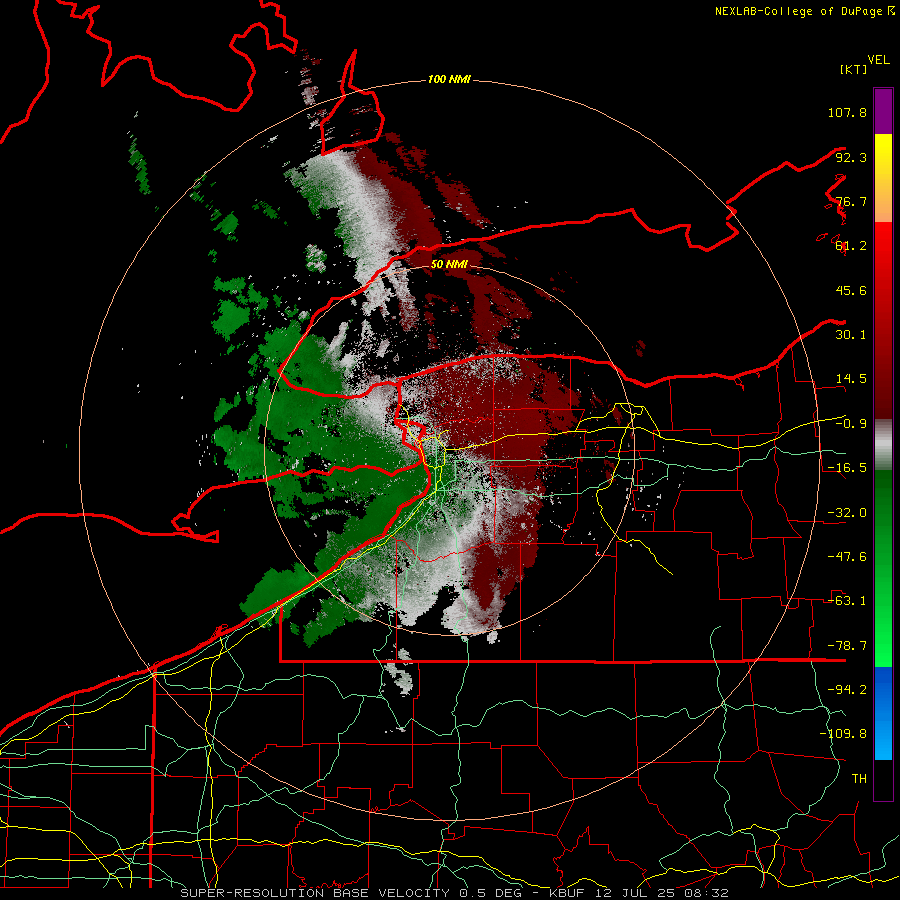This screenshot has height=900, width=900.
Task: Select the 107.8 legend value
Action: (x=847, y=112)
